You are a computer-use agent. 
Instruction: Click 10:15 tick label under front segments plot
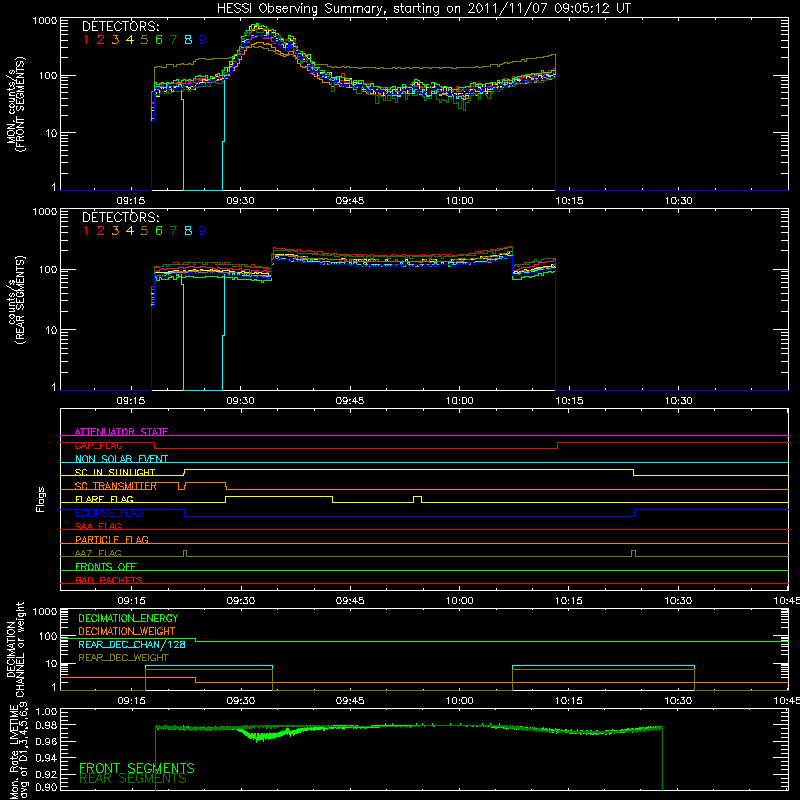click(x=569, y=201)
